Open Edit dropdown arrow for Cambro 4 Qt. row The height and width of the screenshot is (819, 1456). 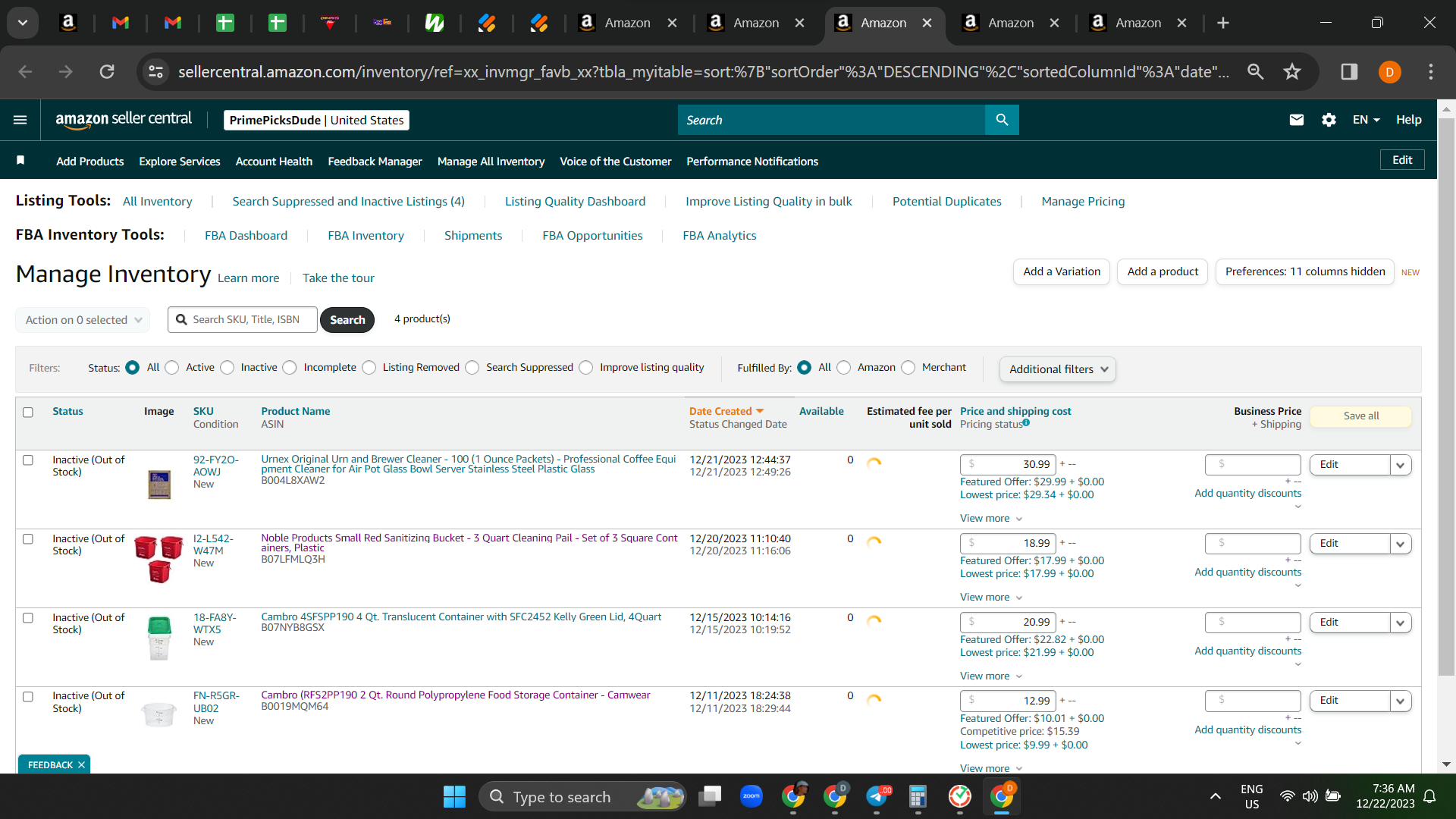tap(1401, 623)
